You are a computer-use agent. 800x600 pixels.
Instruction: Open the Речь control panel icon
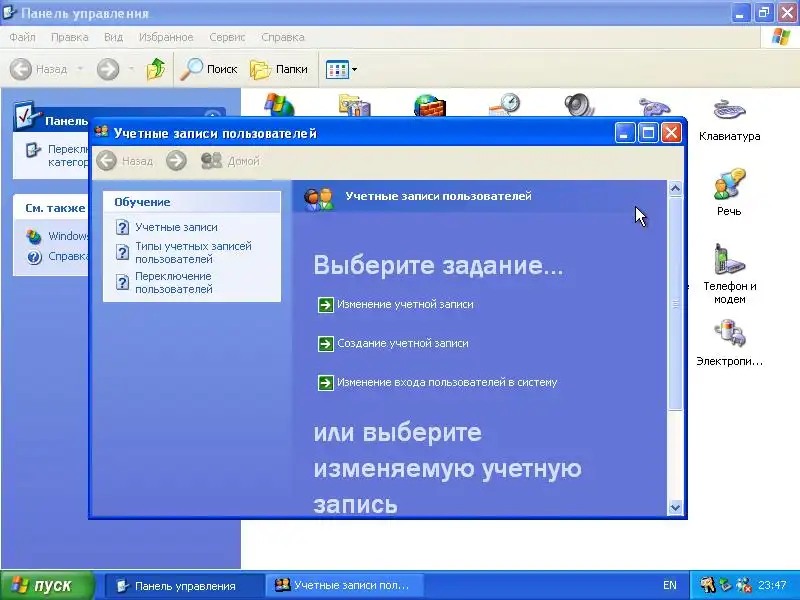[x=729, y=192]
